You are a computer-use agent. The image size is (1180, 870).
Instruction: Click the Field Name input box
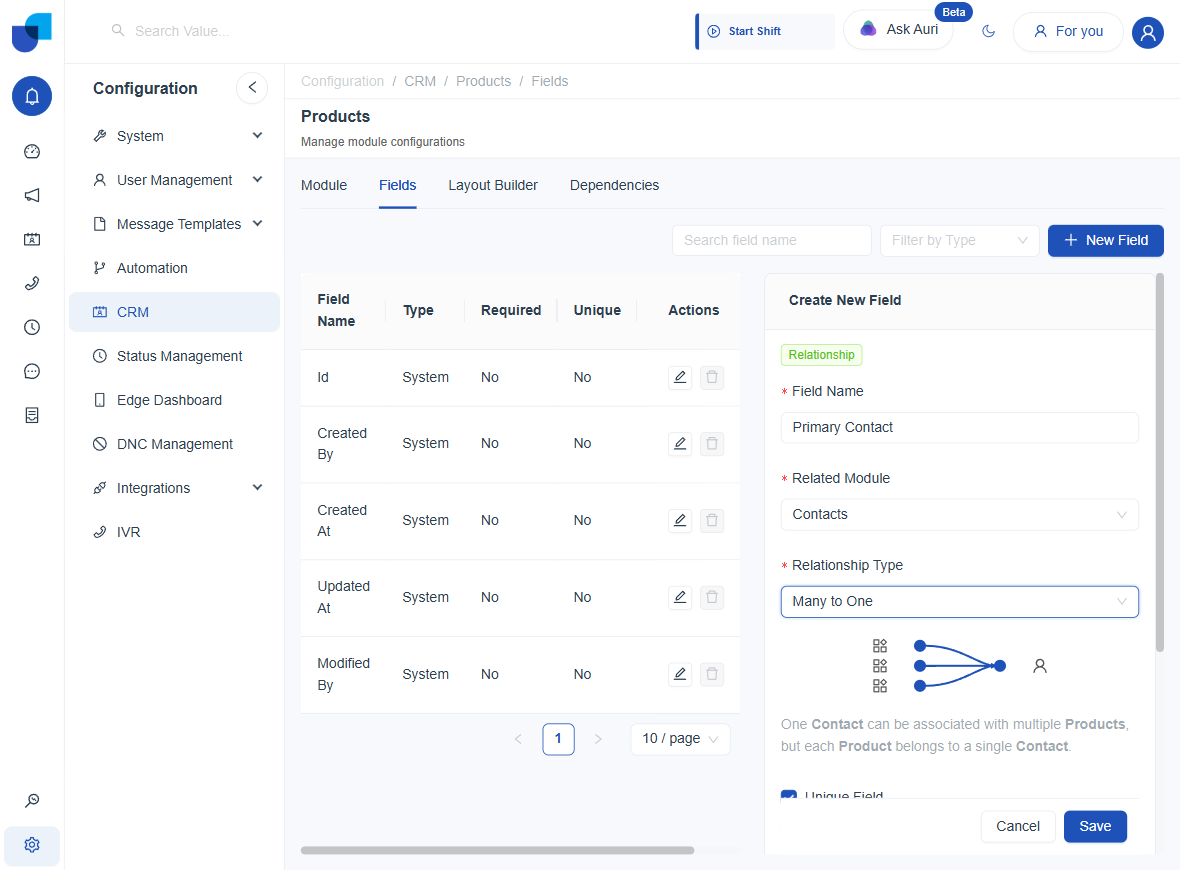[960, 427]
